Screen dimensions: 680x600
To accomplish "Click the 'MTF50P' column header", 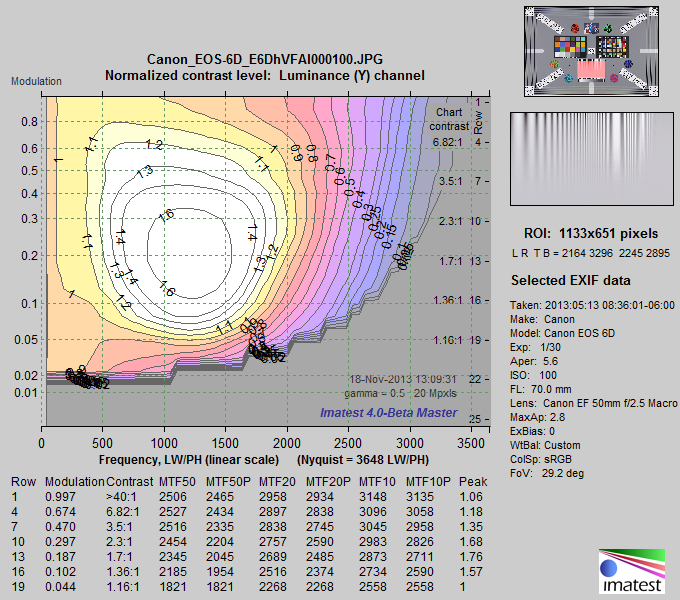I will coord(228,482).
